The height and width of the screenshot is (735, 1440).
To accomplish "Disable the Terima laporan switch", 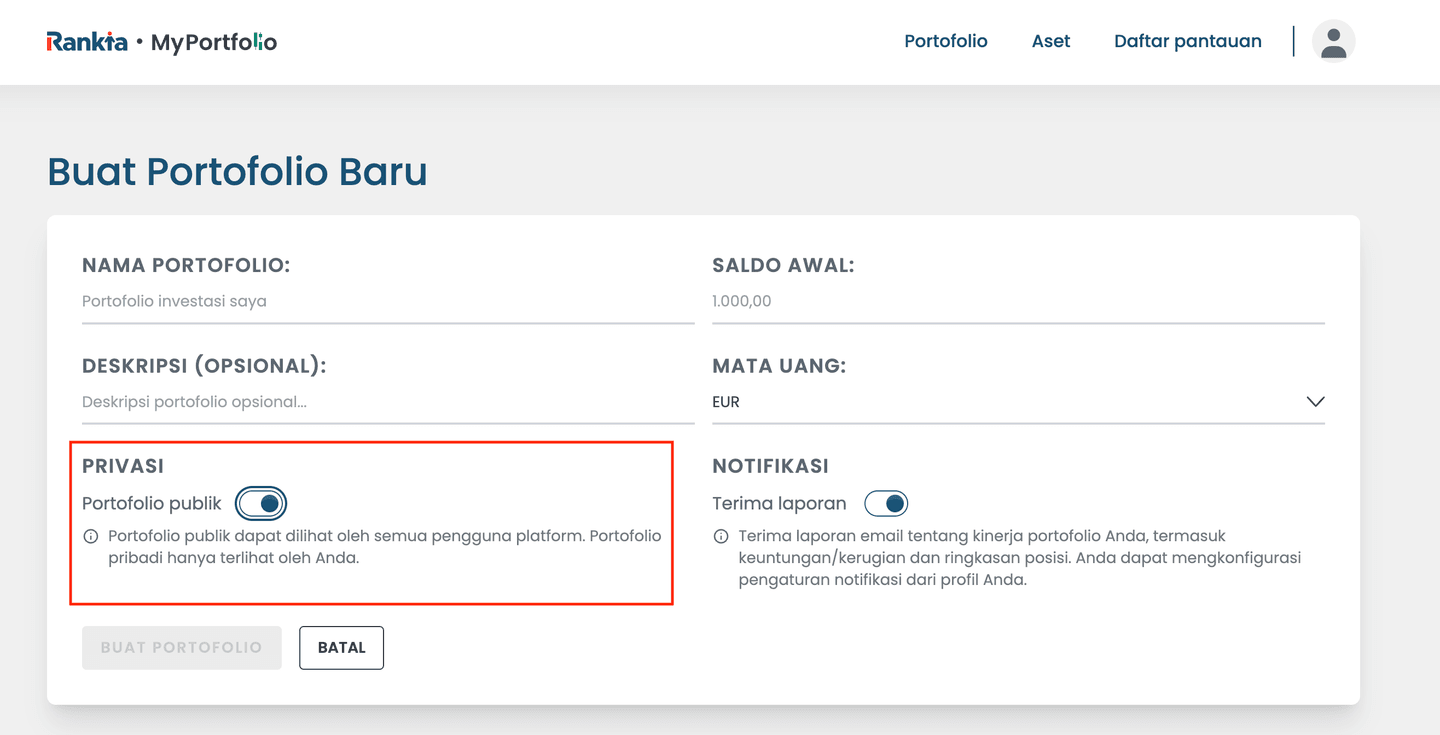I will click(x=886, y=504).
